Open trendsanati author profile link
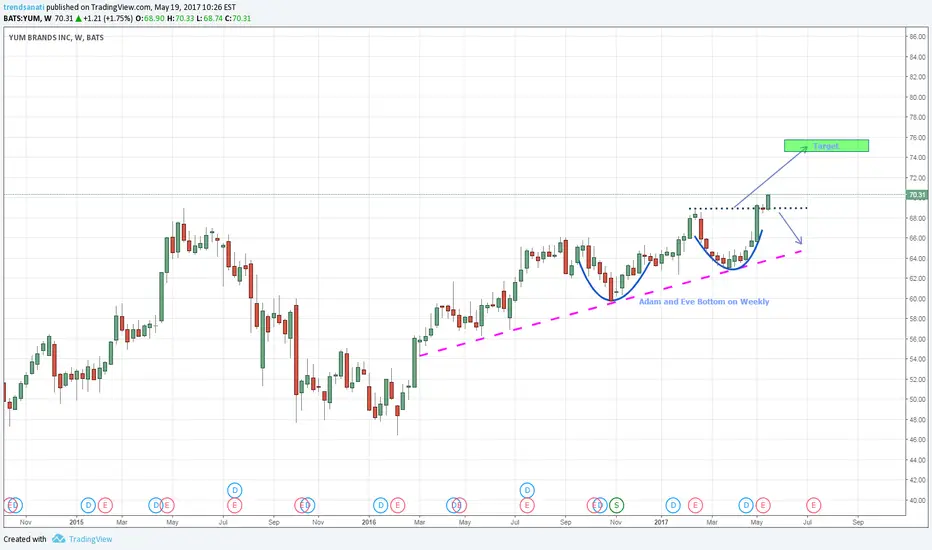The width and height of the screenshot is (932, 550). pyautogui.click(x=24, y=7)
